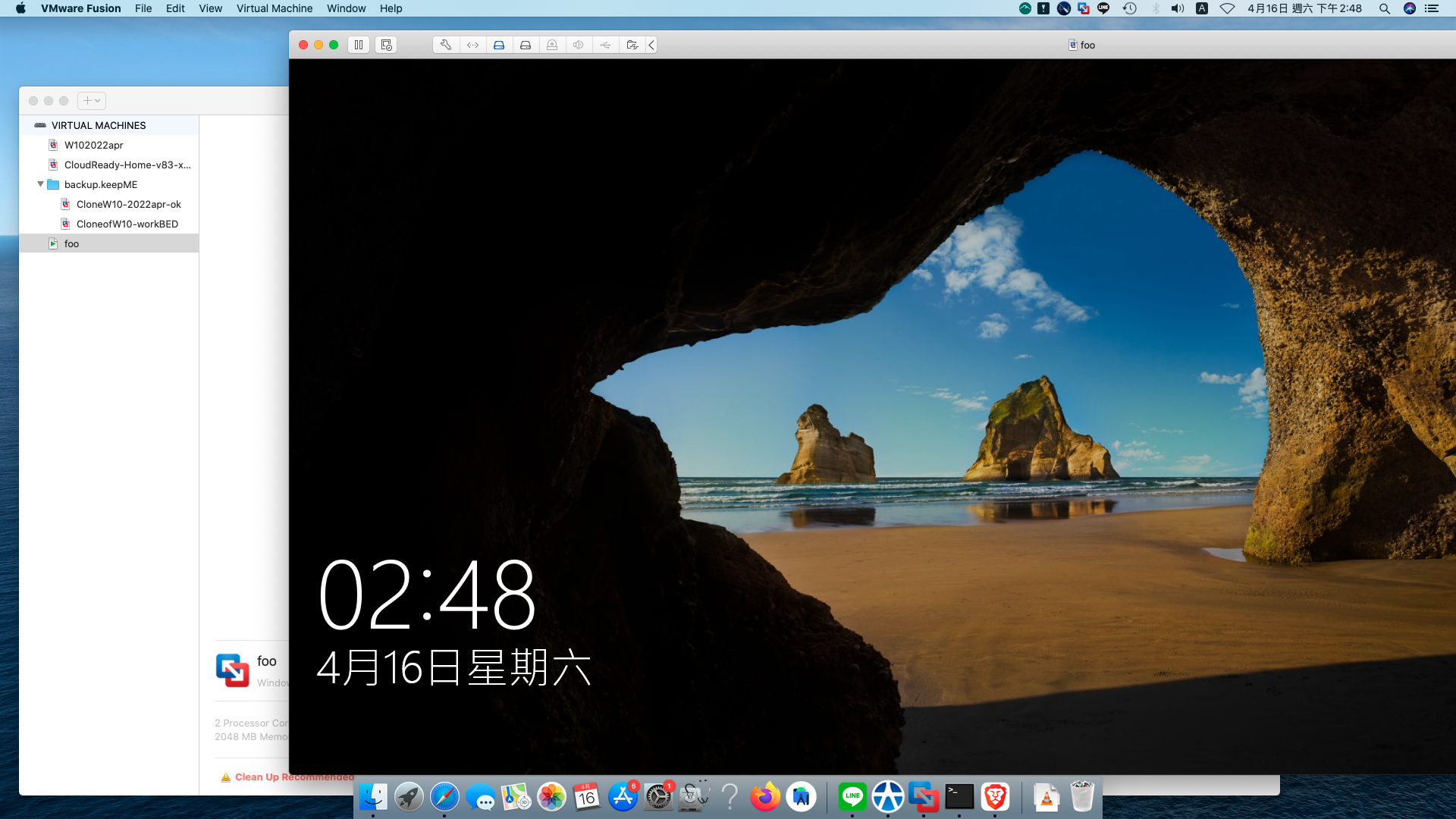Pause the foo virtual machine
Viewport: 1456px width, 819px height.
pos(359,45)
